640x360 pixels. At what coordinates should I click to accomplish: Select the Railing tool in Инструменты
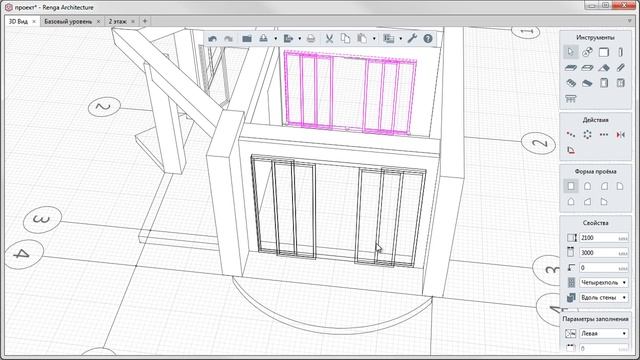[x=571, y=99]
